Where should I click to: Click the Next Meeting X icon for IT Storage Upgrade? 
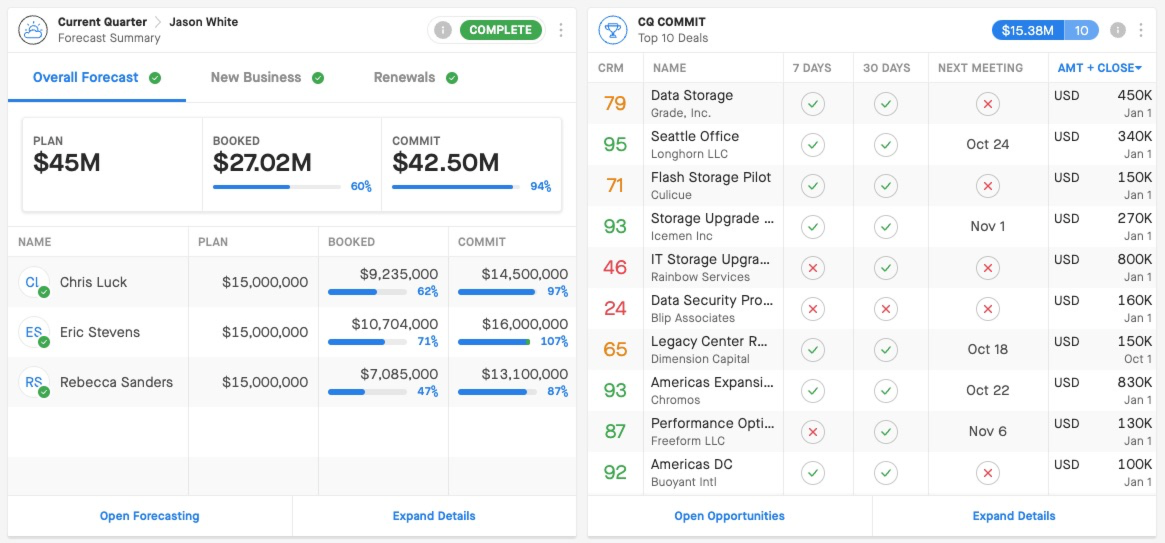pyautogui.click(x=987, y=267)
